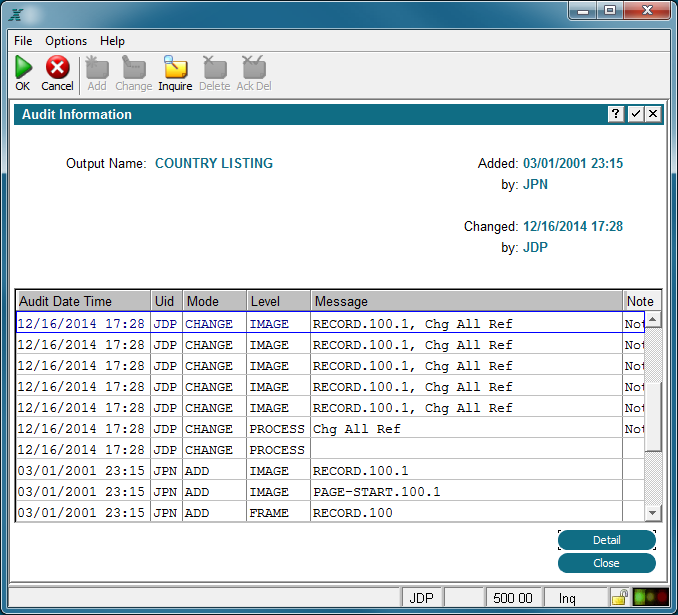
Task: Click the Detail button
Action: 607,540
